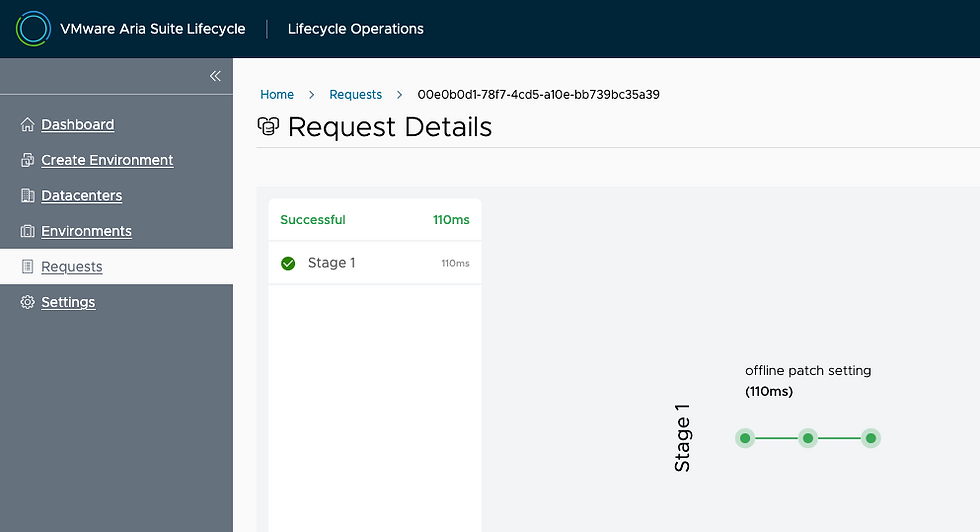Click the last node of the stage timeline
The image size is (980, 532).
pyautogui.click(x=871, y=438)
